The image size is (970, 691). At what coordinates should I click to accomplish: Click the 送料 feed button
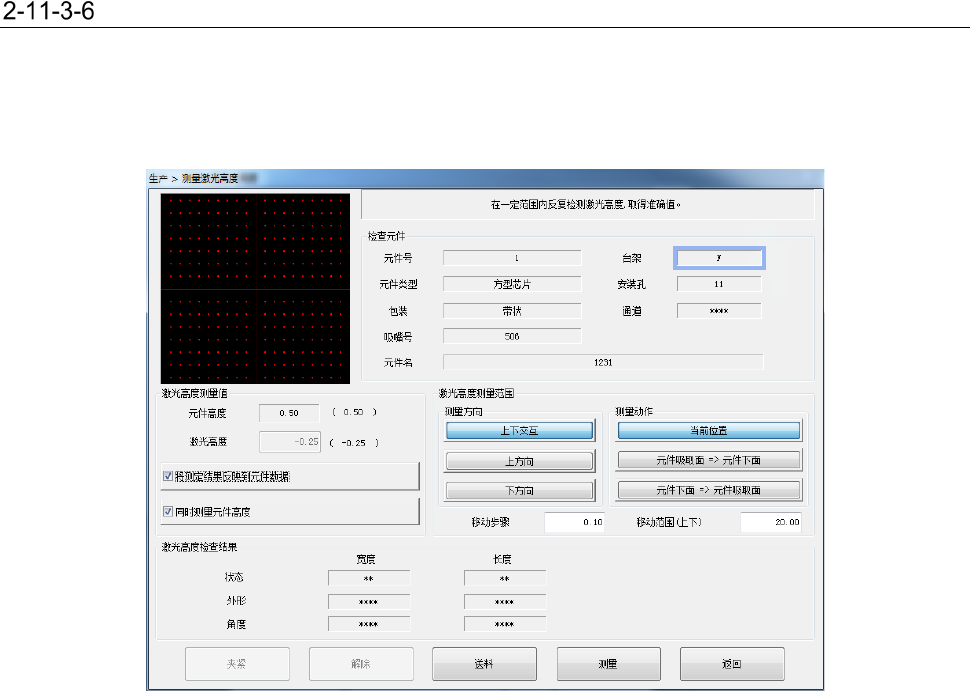(484, 664)
